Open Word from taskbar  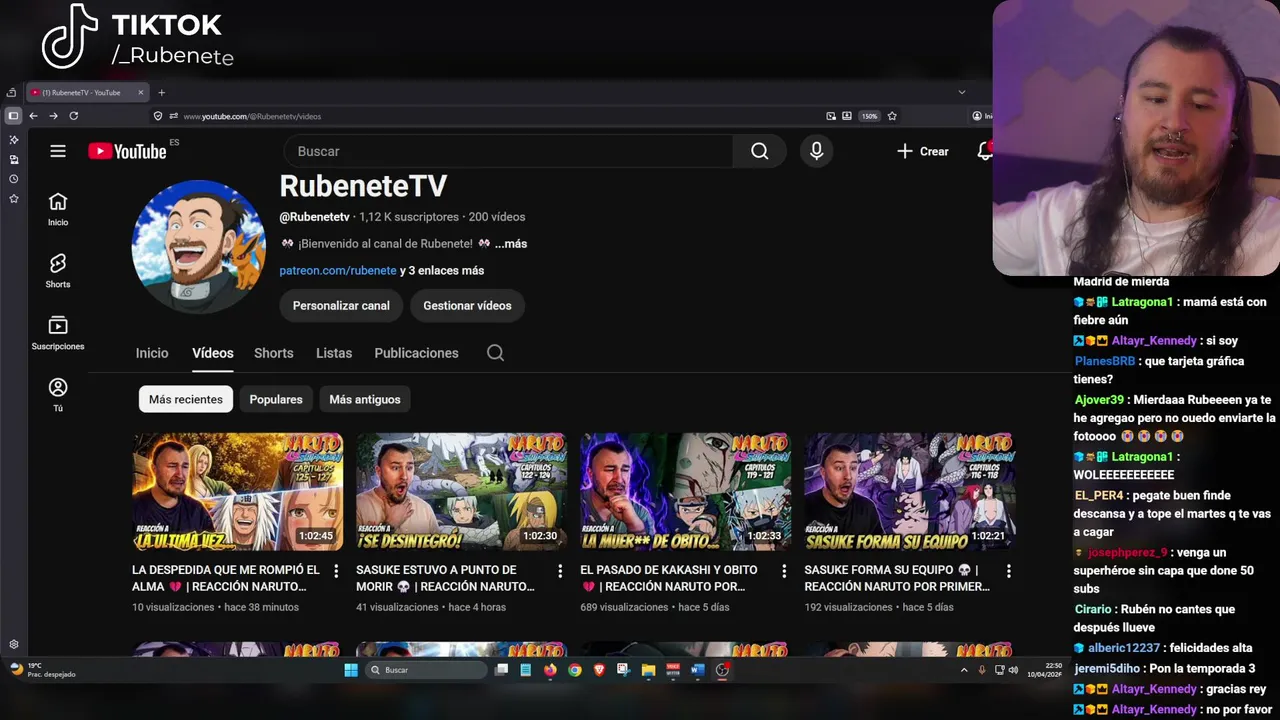point(698,670)
